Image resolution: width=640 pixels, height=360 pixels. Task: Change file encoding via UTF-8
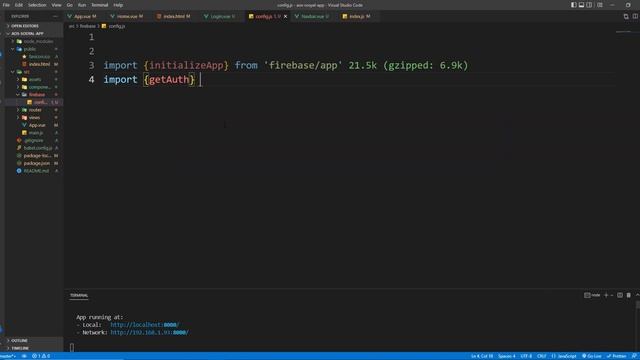pos(526,356)
